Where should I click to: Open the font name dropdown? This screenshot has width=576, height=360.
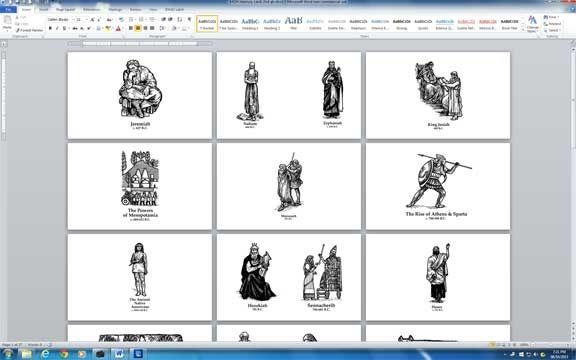[x=61, y=19]
